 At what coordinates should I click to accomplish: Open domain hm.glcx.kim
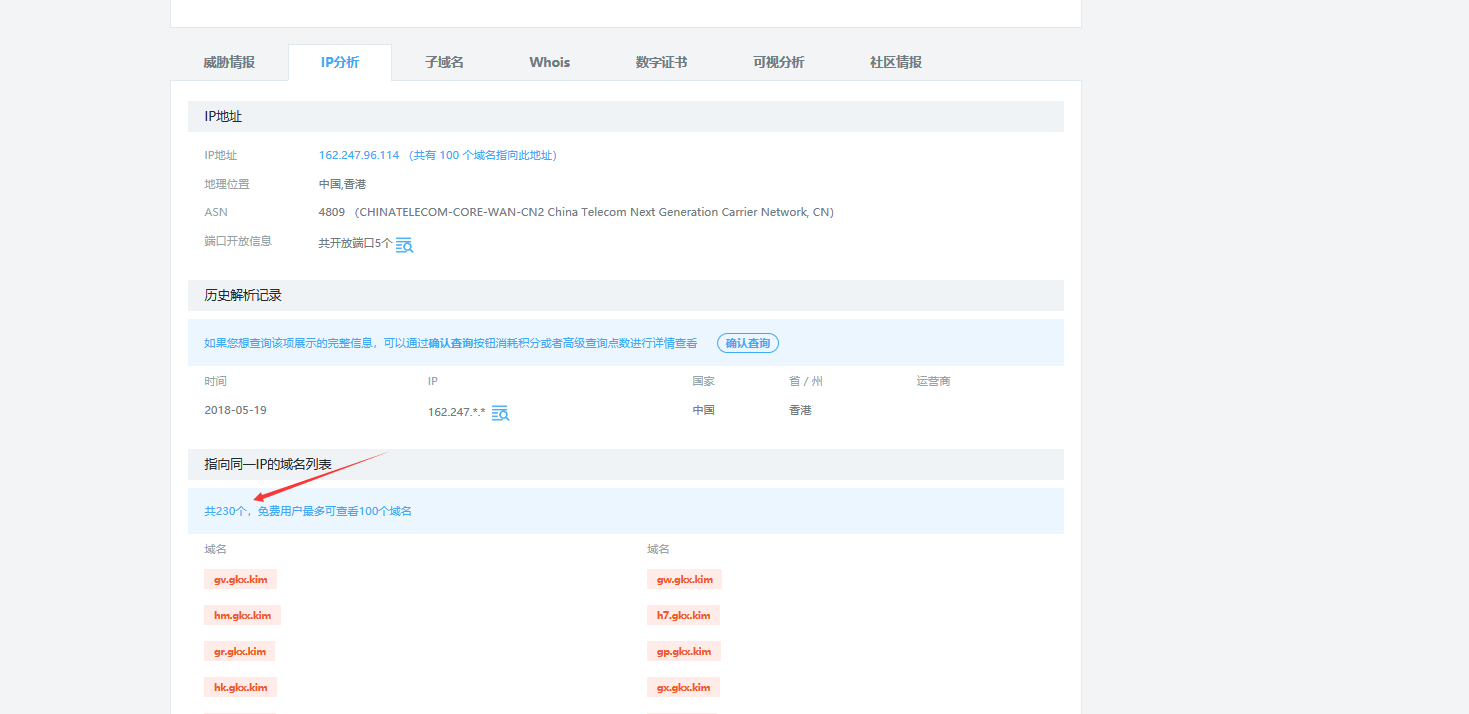pos(242,615)
